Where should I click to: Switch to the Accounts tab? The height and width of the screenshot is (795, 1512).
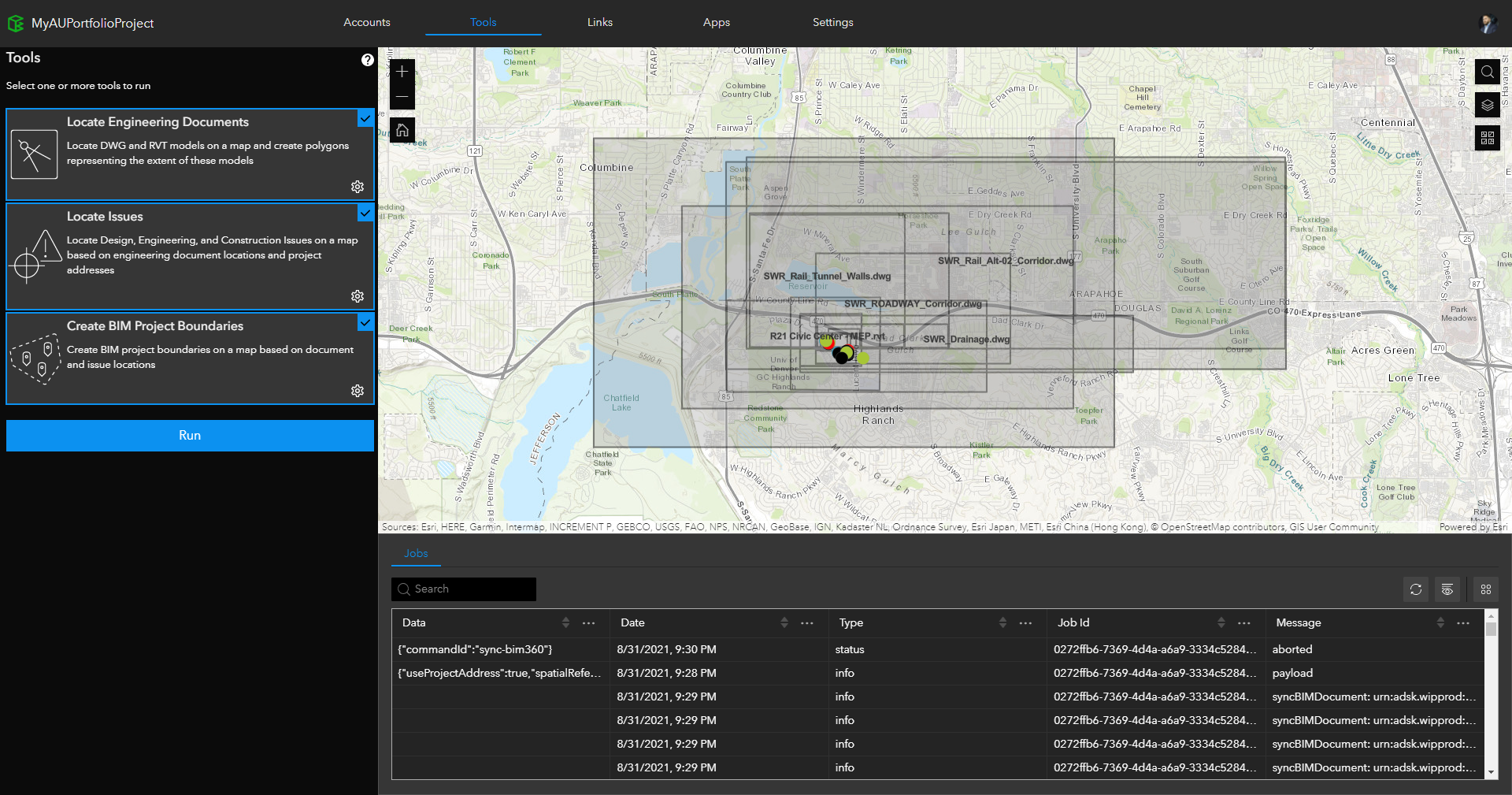pyautogui.click(x=366, y=22)
